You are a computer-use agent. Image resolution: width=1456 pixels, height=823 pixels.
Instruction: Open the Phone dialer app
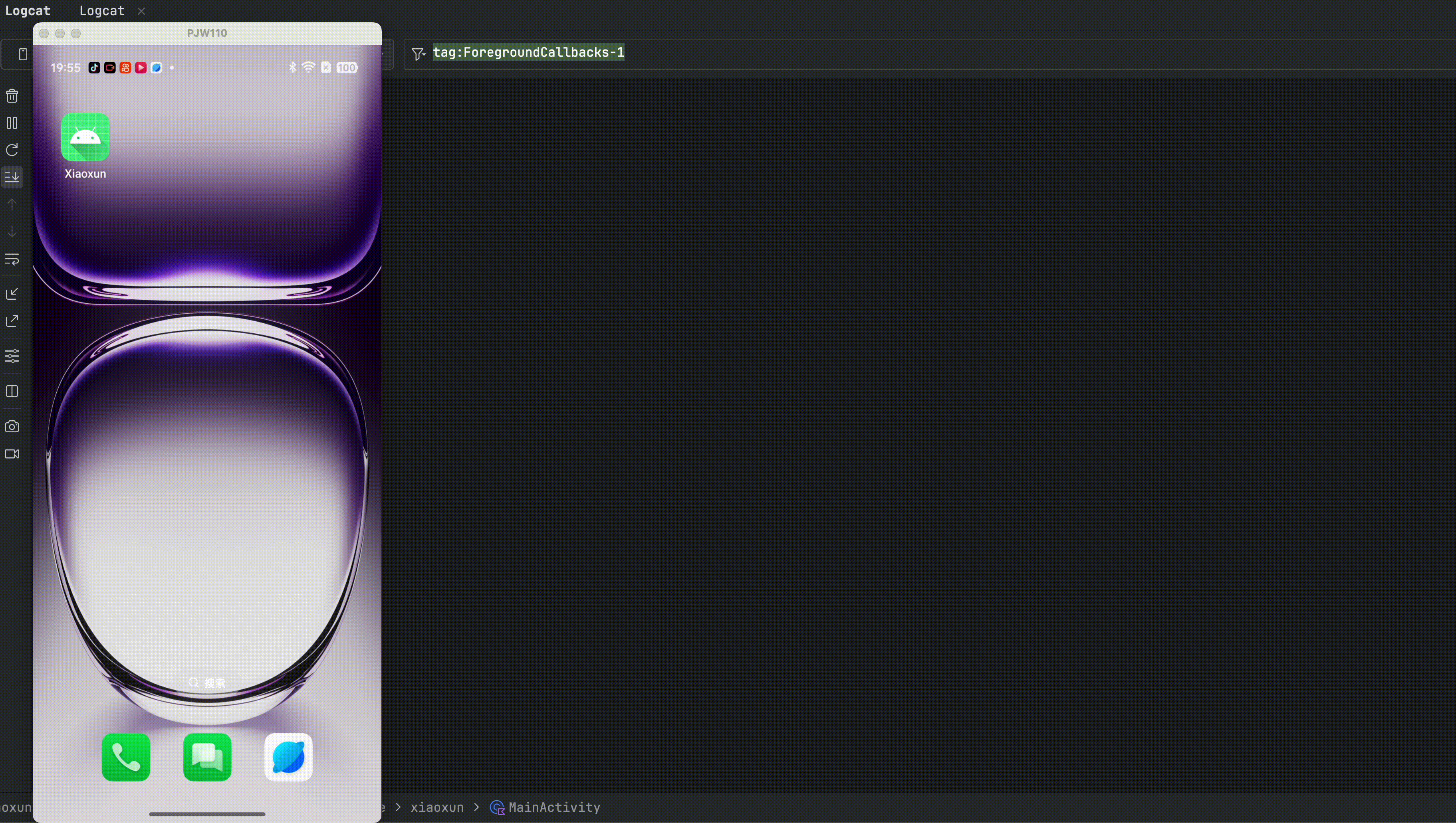click(x=126, y=757)
